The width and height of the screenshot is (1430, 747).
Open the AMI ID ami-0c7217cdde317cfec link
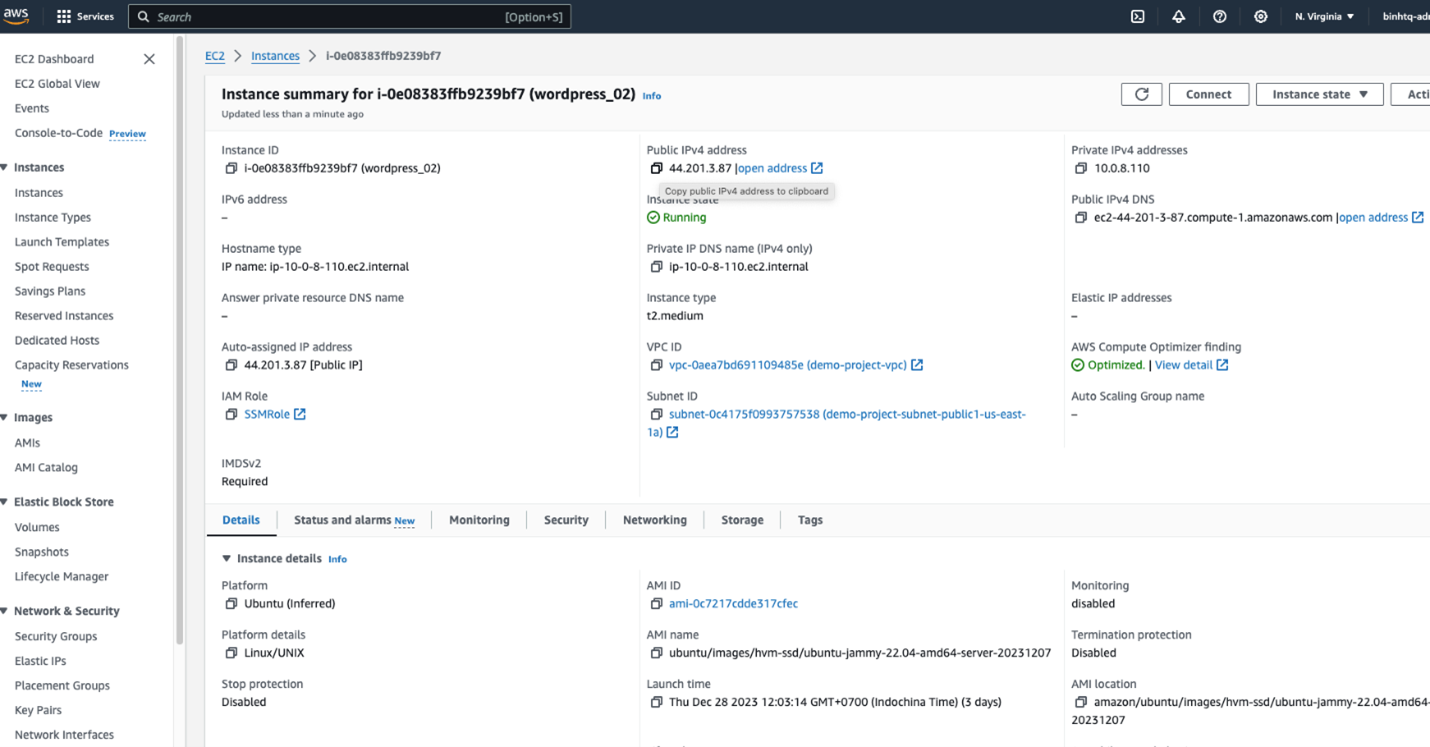coord(733,604)
